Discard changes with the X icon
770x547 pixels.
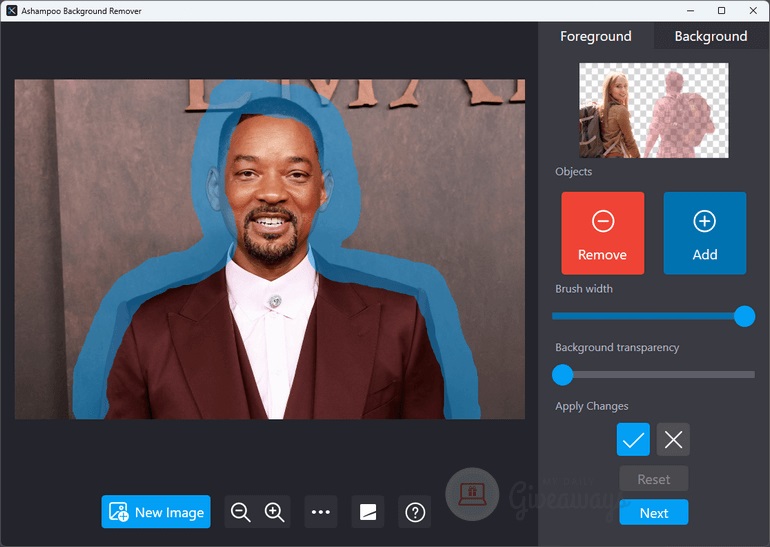point(673,439)
